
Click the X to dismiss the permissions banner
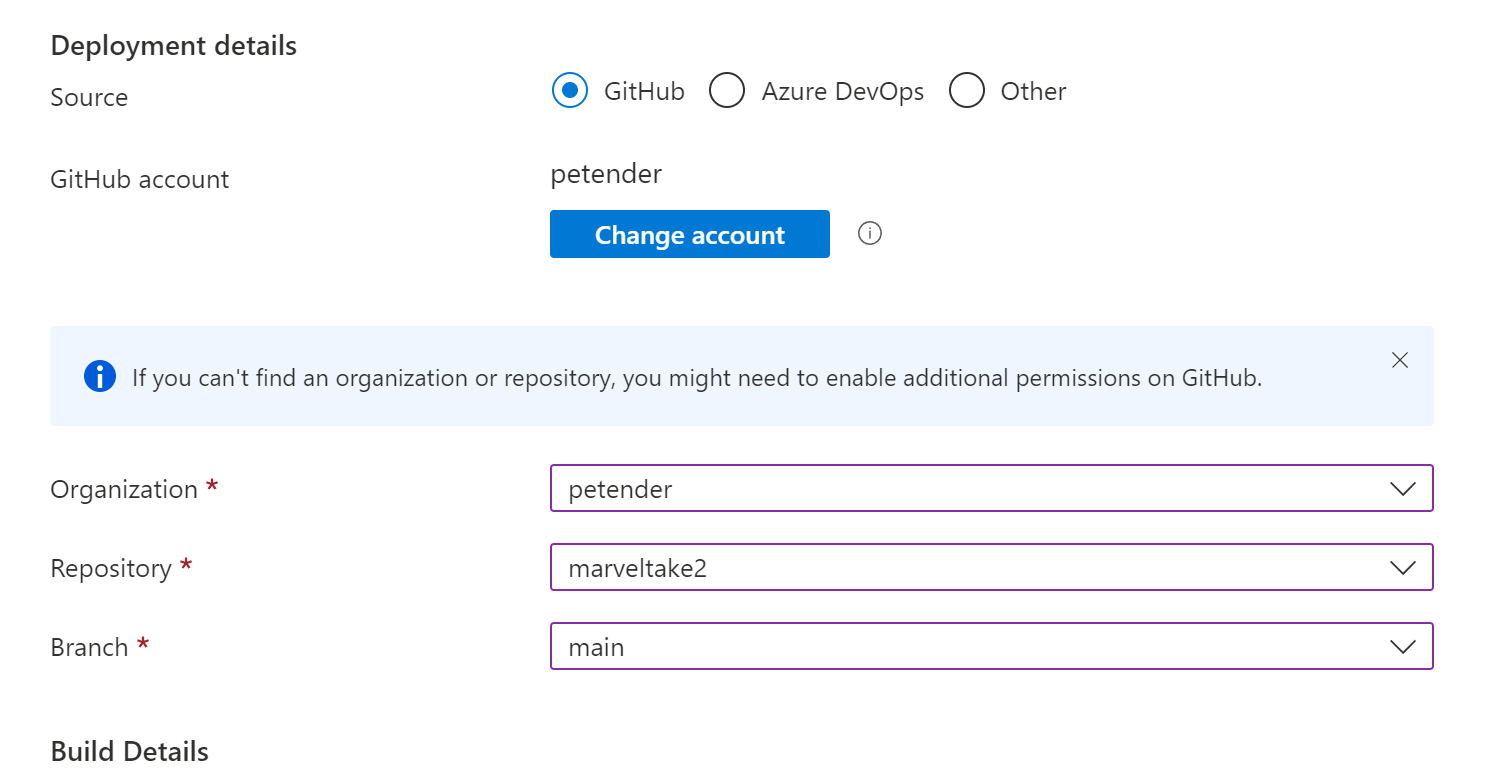(1400, 360)
